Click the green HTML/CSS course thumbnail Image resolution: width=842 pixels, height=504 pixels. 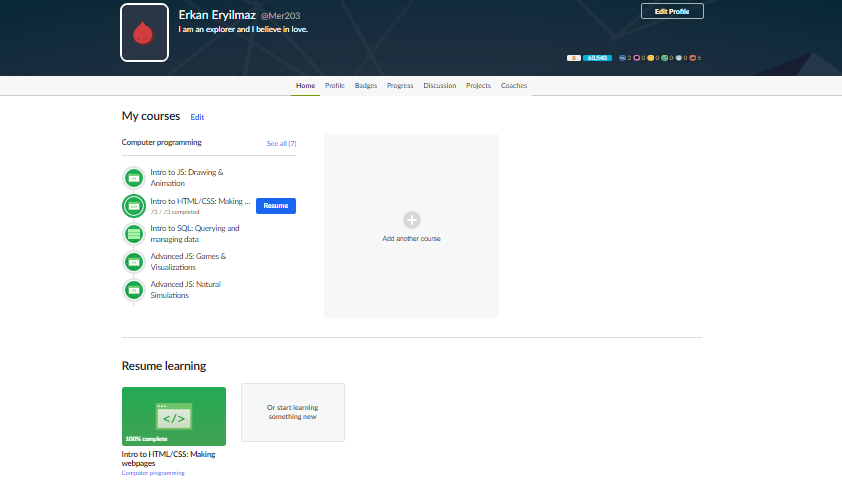(174, 417)
